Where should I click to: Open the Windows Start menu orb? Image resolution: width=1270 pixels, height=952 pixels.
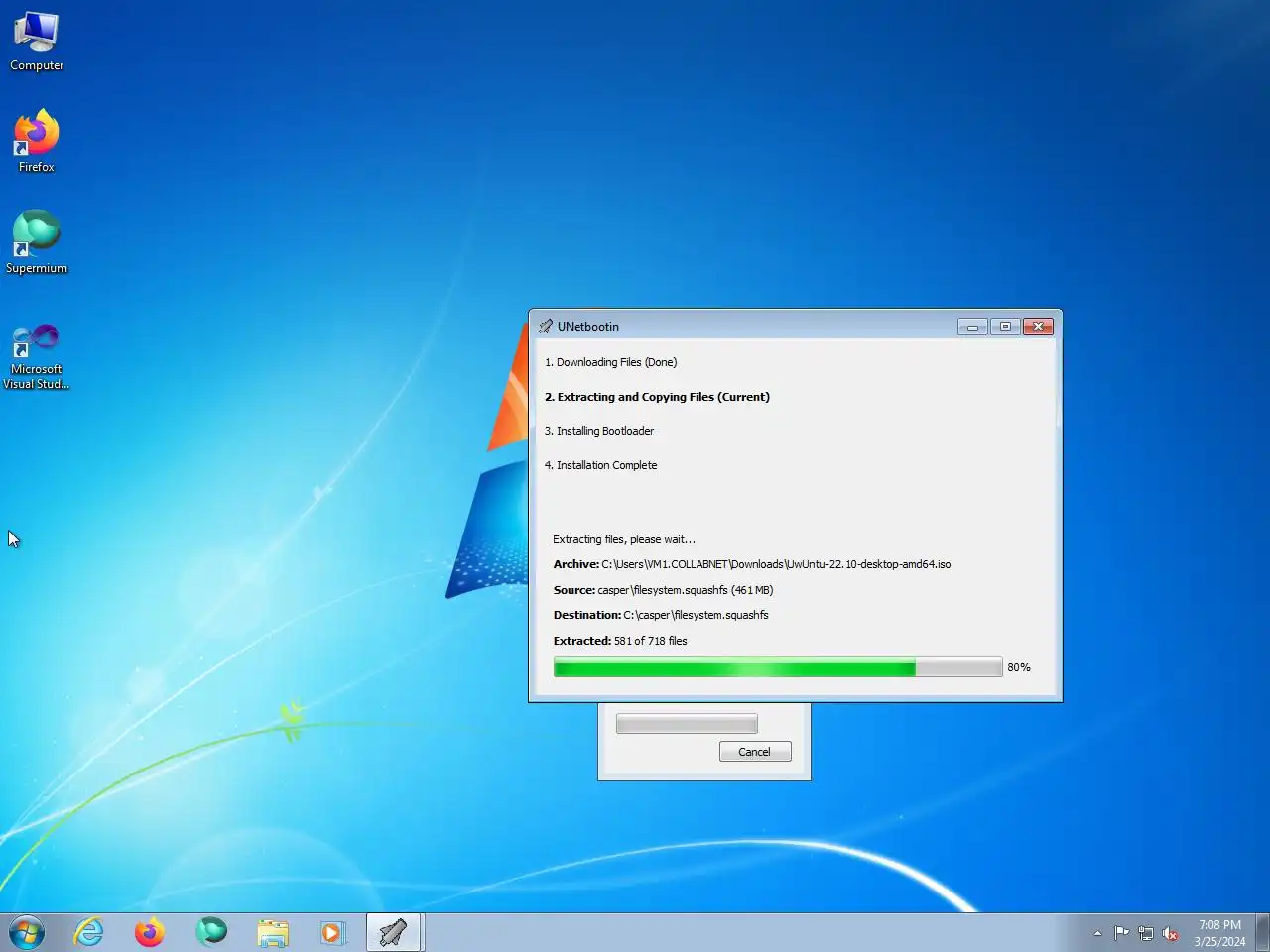point(27,933)
